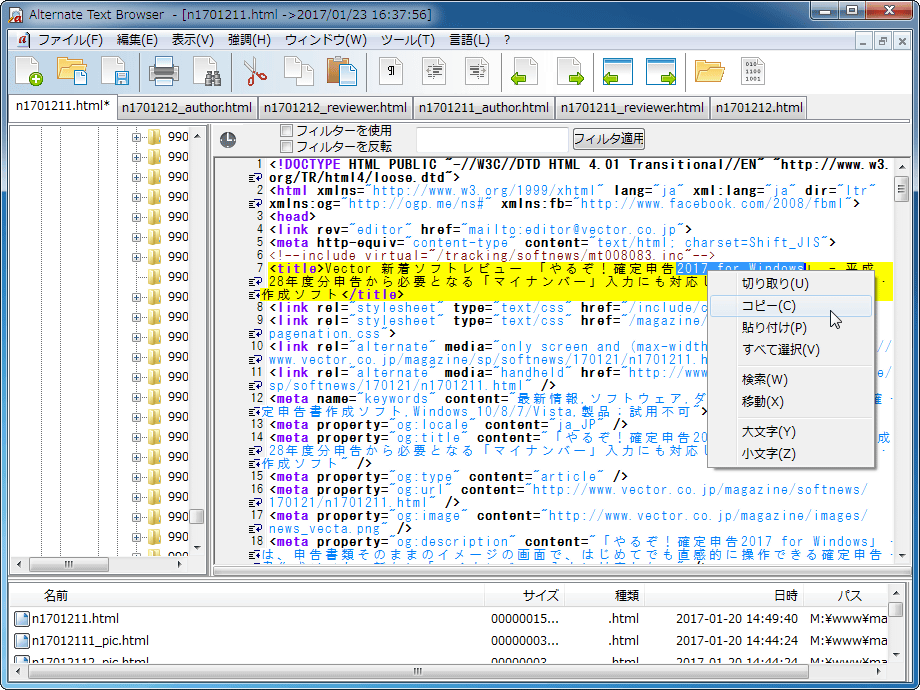Choose コピー(C) from the context menu
This screenshot has width=920, height=690.
(790, 306)
